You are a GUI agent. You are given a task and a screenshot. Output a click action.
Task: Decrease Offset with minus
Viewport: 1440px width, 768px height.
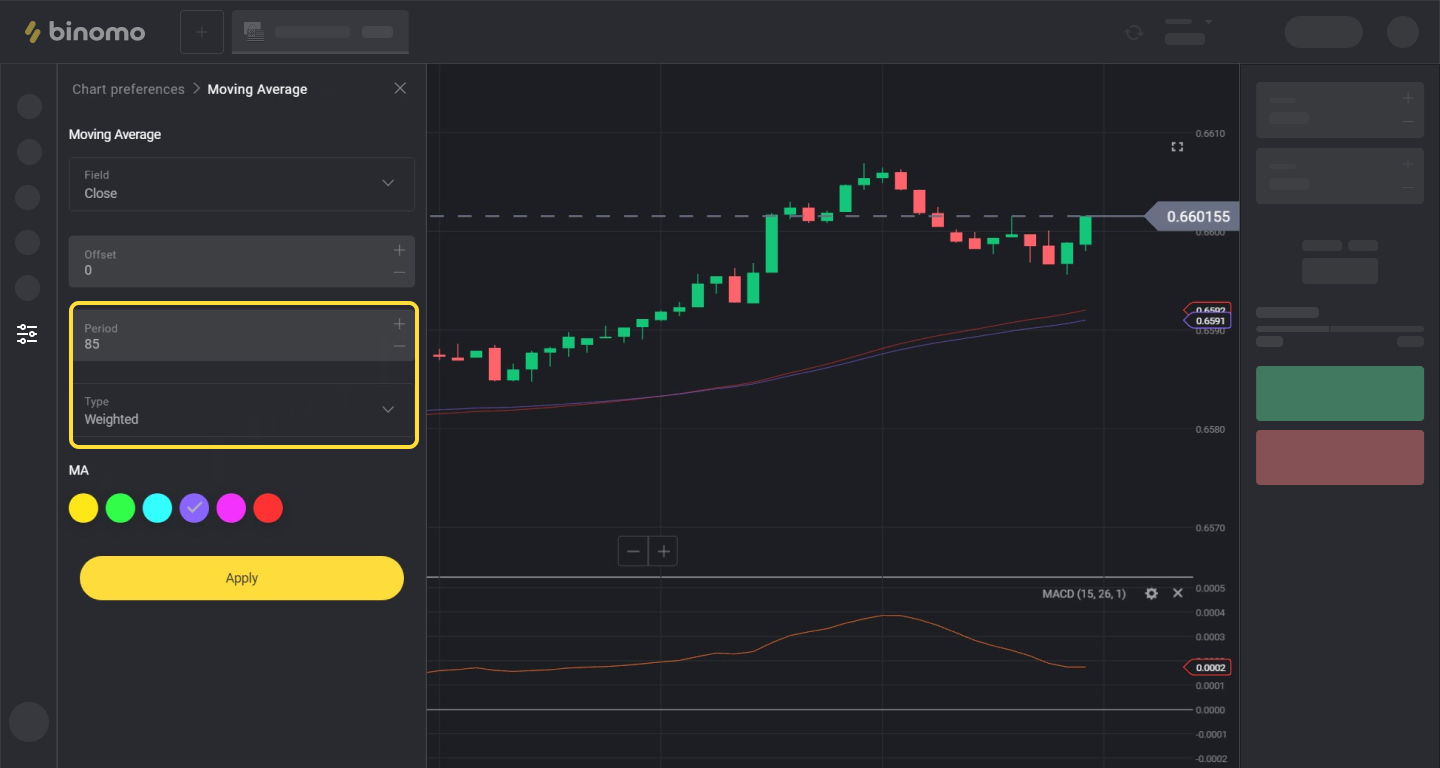click(x=399, y=272)
